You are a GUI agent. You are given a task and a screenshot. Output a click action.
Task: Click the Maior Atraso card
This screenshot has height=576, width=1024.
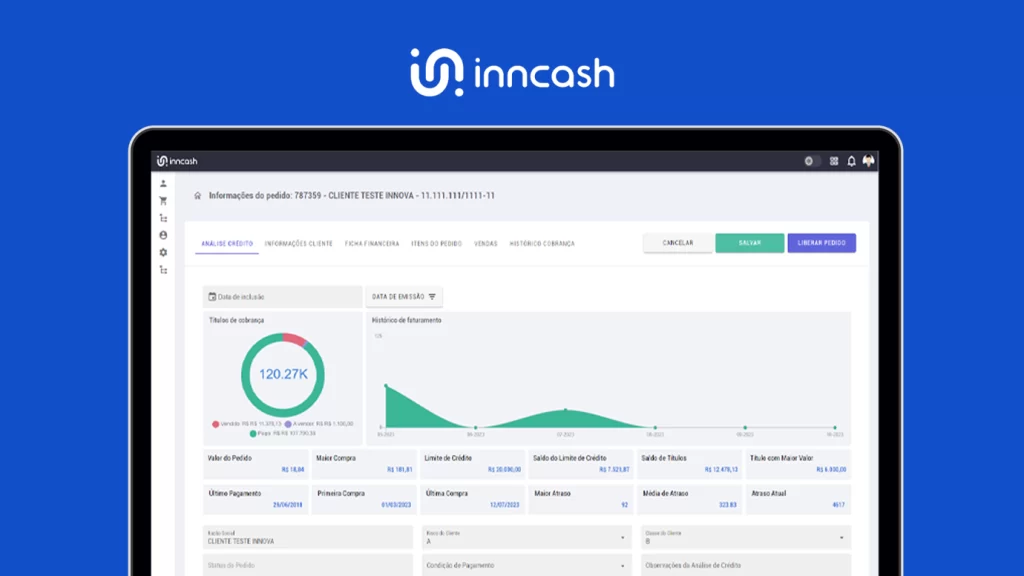point(581,499)
